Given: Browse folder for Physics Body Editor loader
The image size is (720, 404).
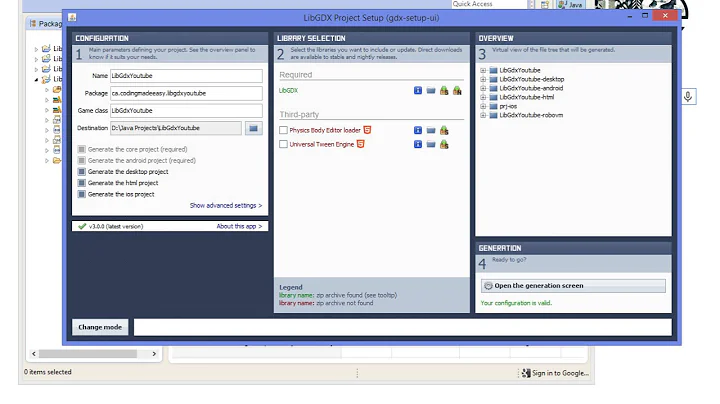Looking at the screenshot, I should pyautogui.click(x=431, y=130).
